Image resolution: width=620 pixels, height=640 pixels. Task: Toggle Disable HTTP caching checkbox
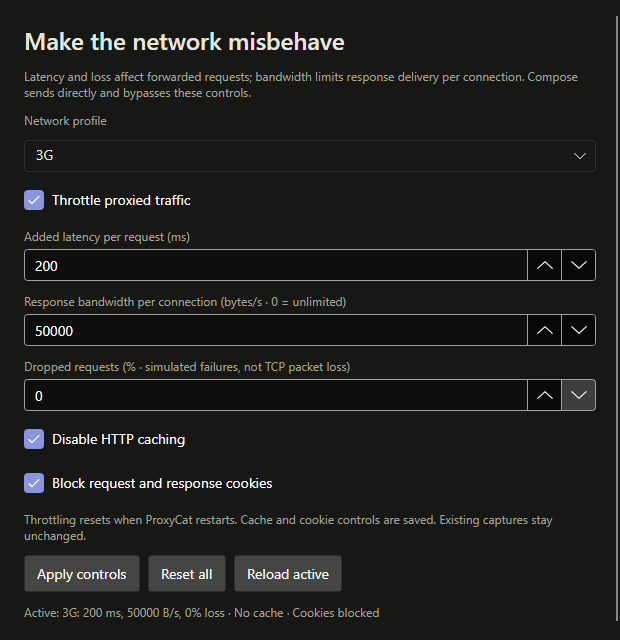(x=34, y=439)
